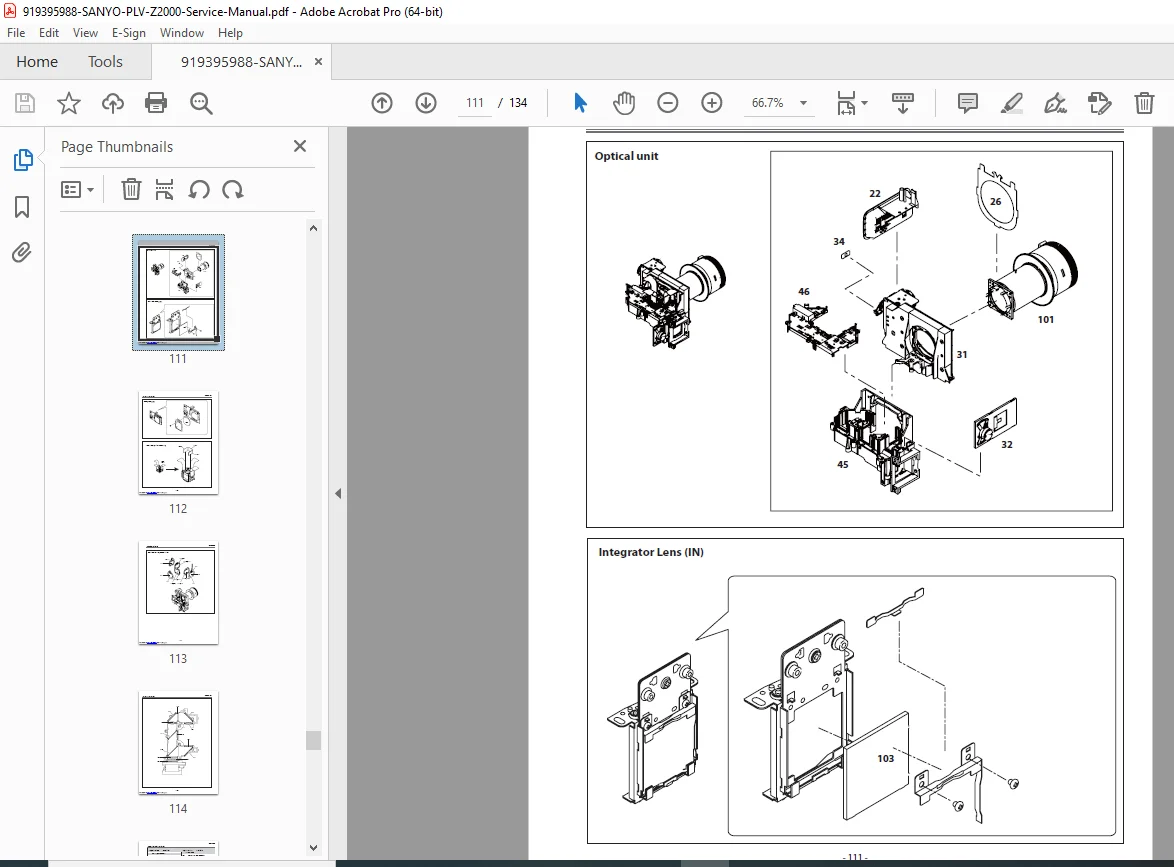Select page 112 thumbnail
The height and width of the screenshot is (867, 1174).
[x=178, y=443]
